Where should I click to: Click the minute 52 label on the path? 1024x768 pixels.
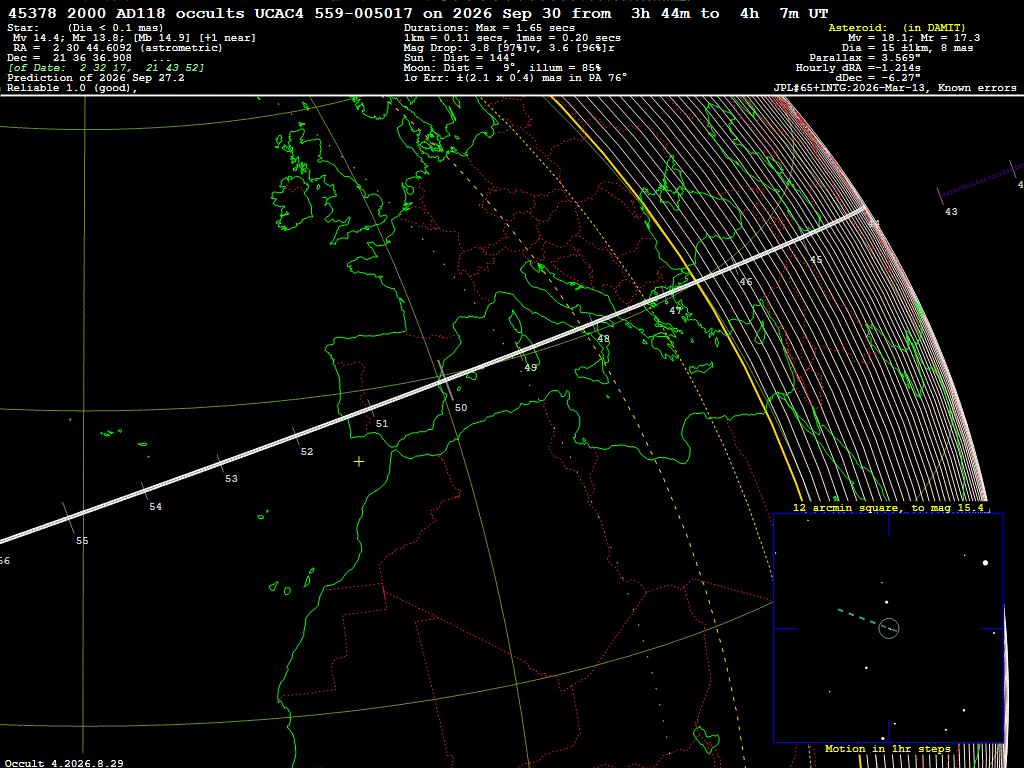(307, 452)
